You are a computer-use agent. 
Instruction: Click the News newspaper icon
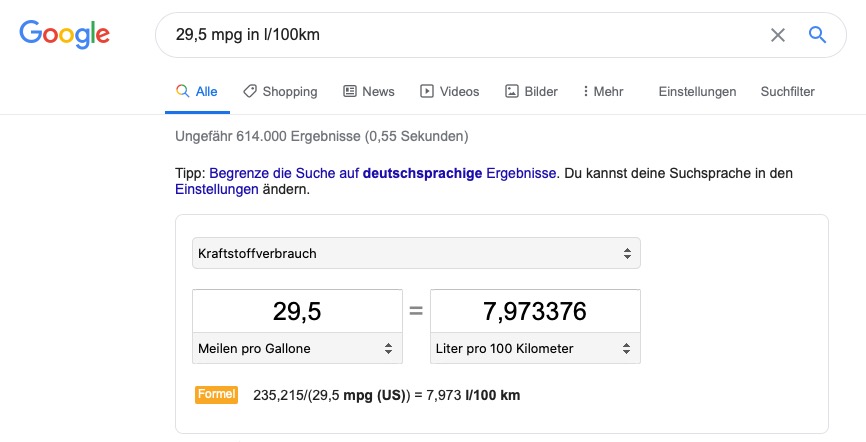pos(350,91)
